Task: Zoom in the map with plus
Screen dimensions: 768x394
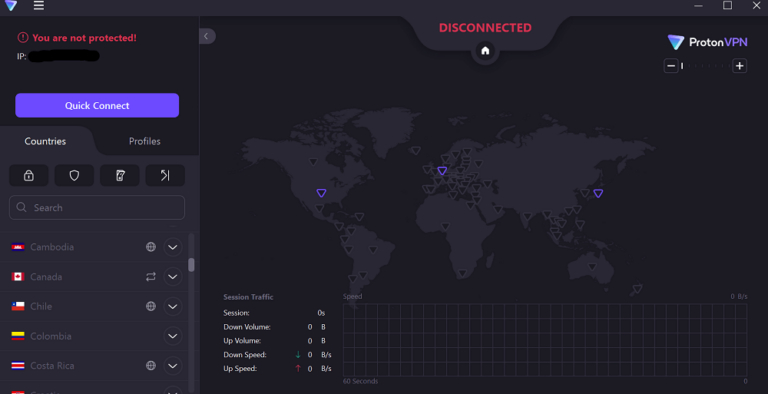Action: (x=740, y=66)
